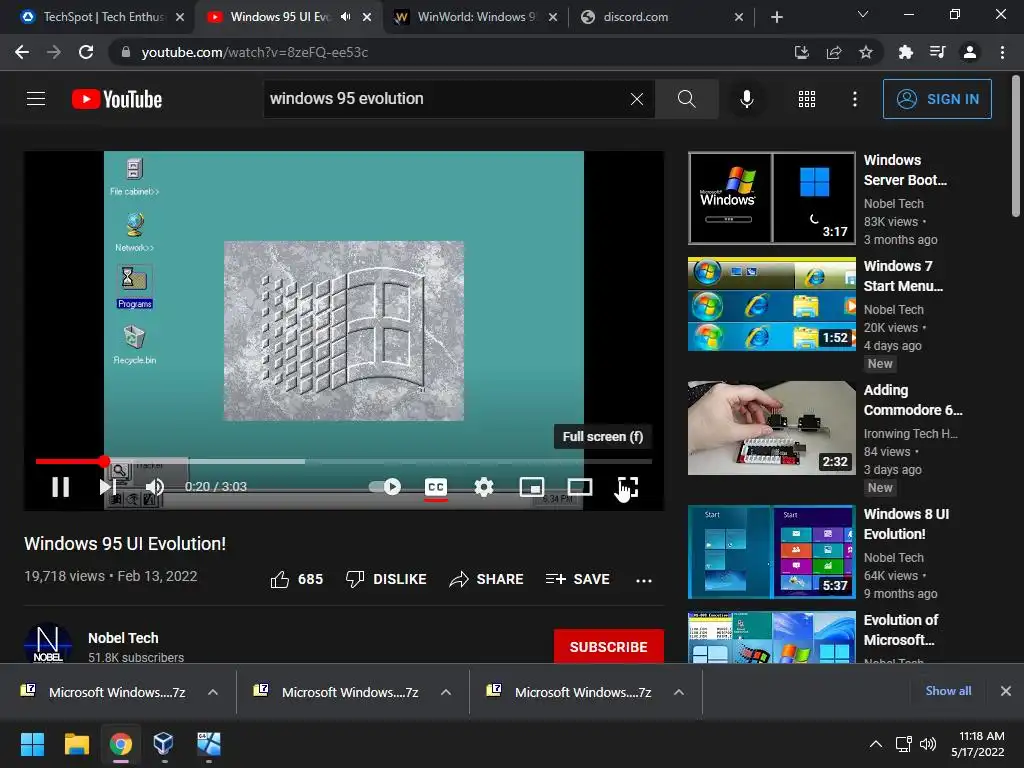Mute the audio-playing YouTube tab
This screenshot has width=1024, height=768.
(345, 17)
